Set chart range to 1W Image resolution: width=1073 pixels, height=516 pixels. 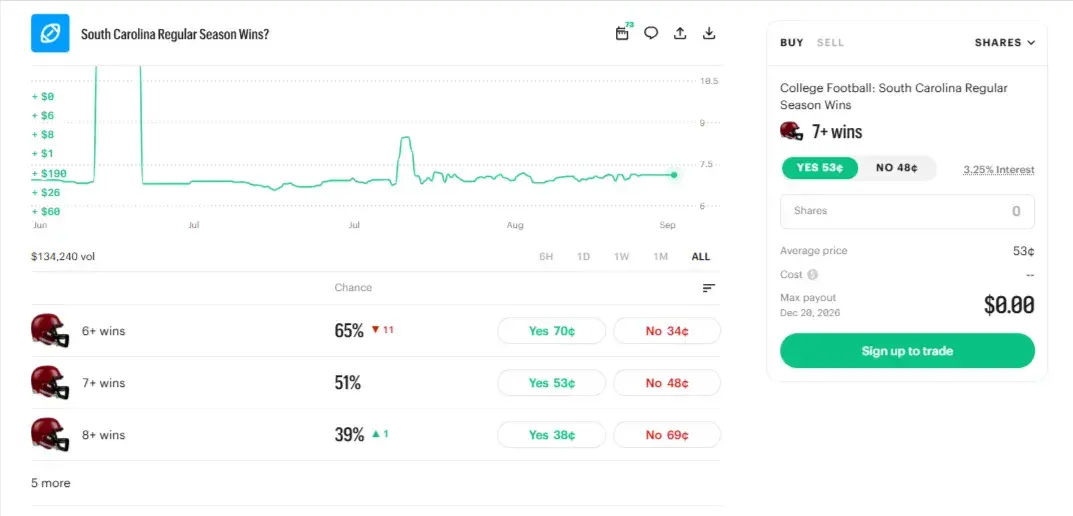pos(621,257)
